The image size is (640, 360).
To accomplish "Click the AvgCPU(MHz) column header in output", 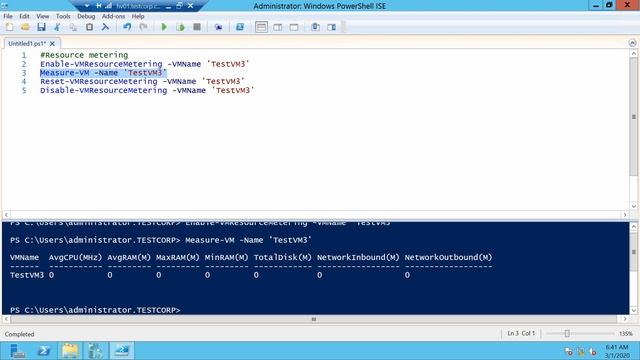I will pyautogui.click(x=75, y=258).
